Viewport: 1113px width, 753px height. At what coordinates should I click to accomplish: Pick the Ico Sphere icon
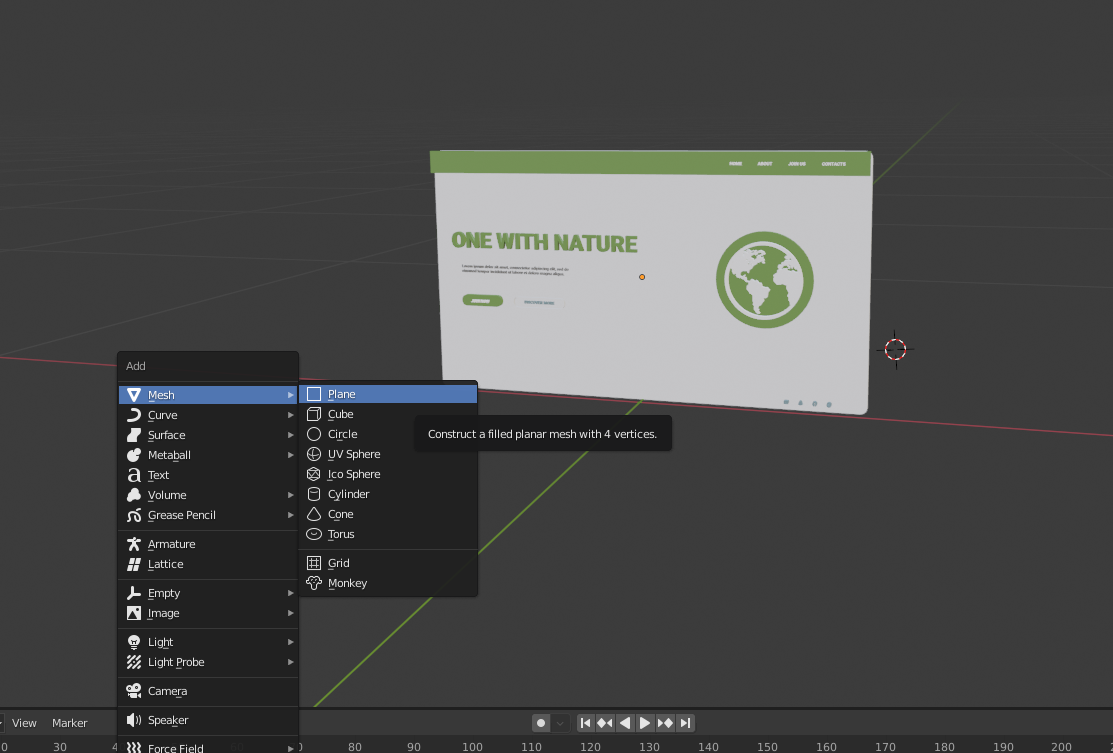314,473
